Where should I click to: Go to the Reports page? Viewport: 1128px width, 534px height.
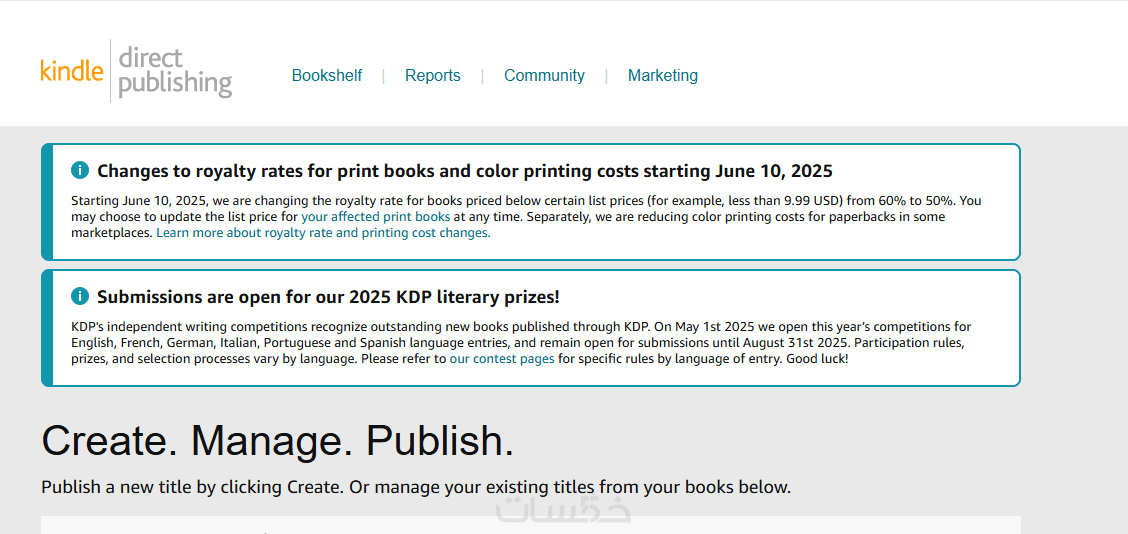click(432, 76)
